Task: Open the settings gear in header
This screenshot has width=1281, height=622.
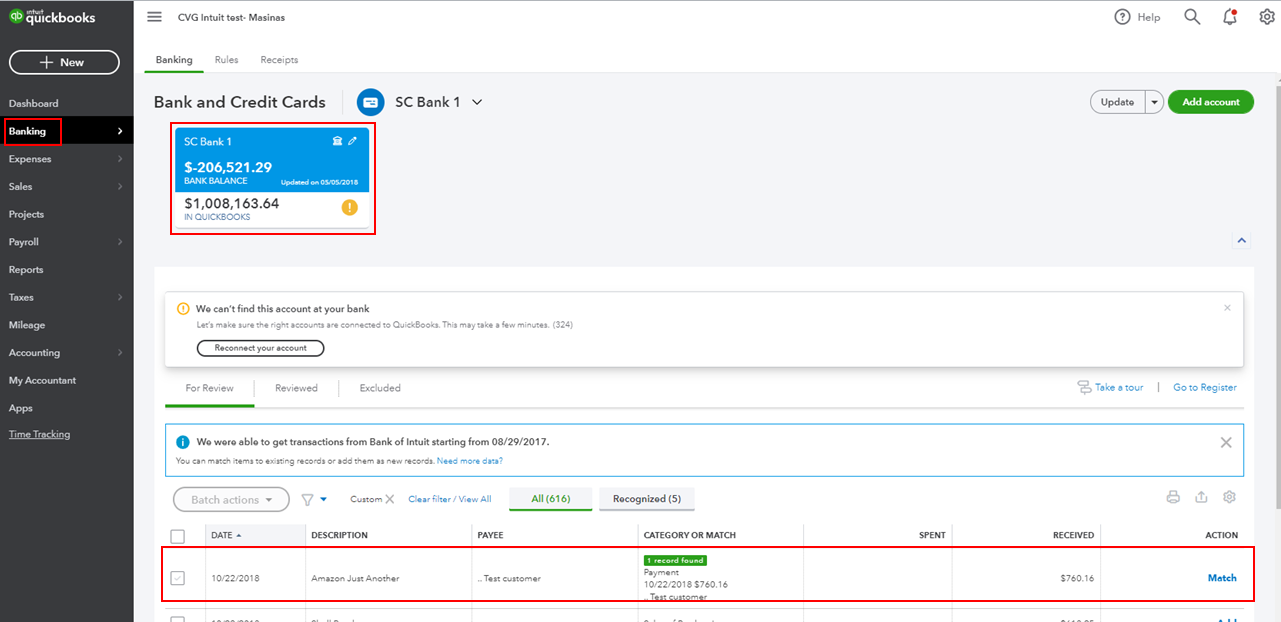Action: [x=1267, y=17]
